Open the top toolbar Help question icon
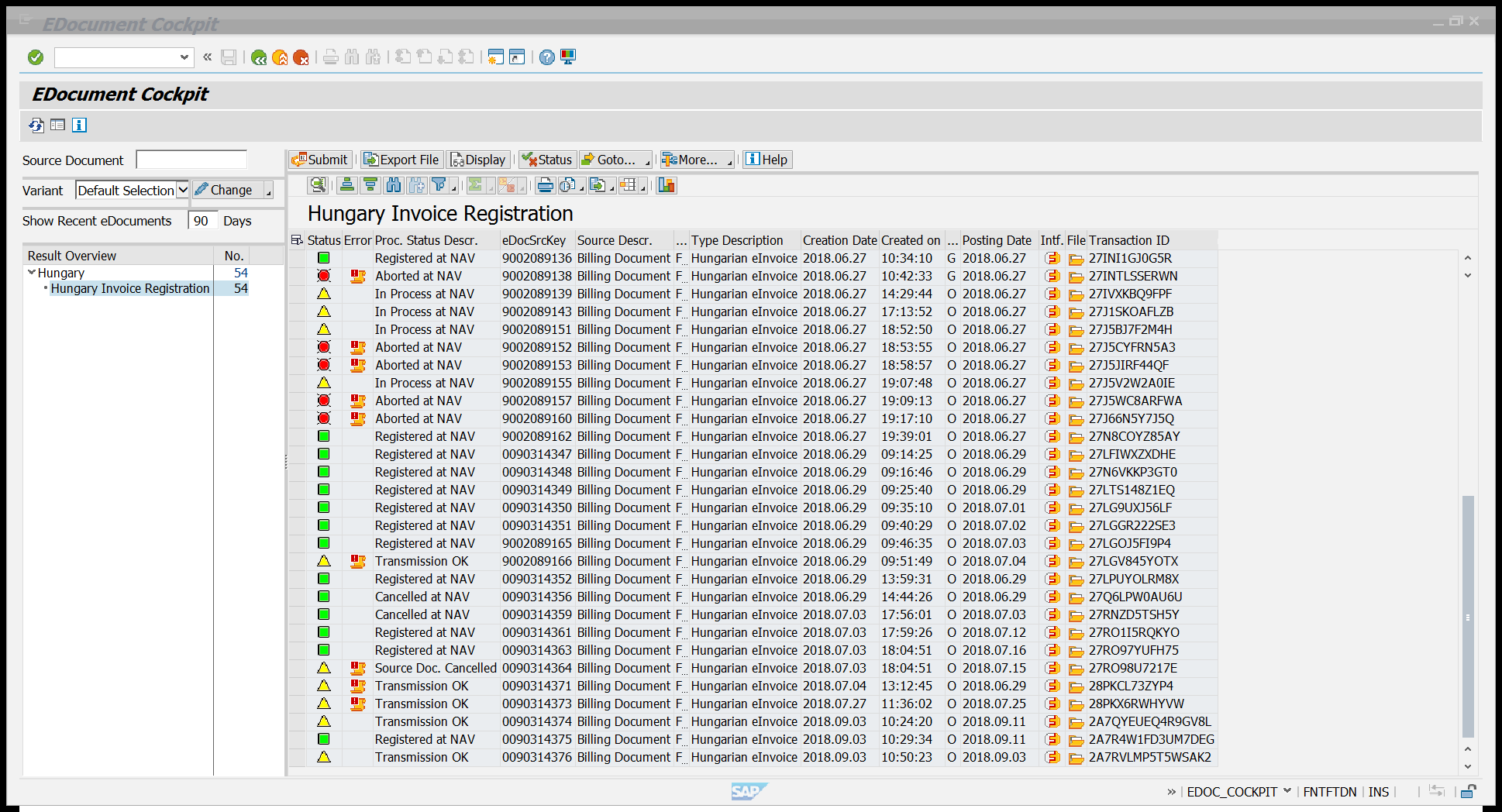This screenshot has height=812, width=1502. pos(547,57)
